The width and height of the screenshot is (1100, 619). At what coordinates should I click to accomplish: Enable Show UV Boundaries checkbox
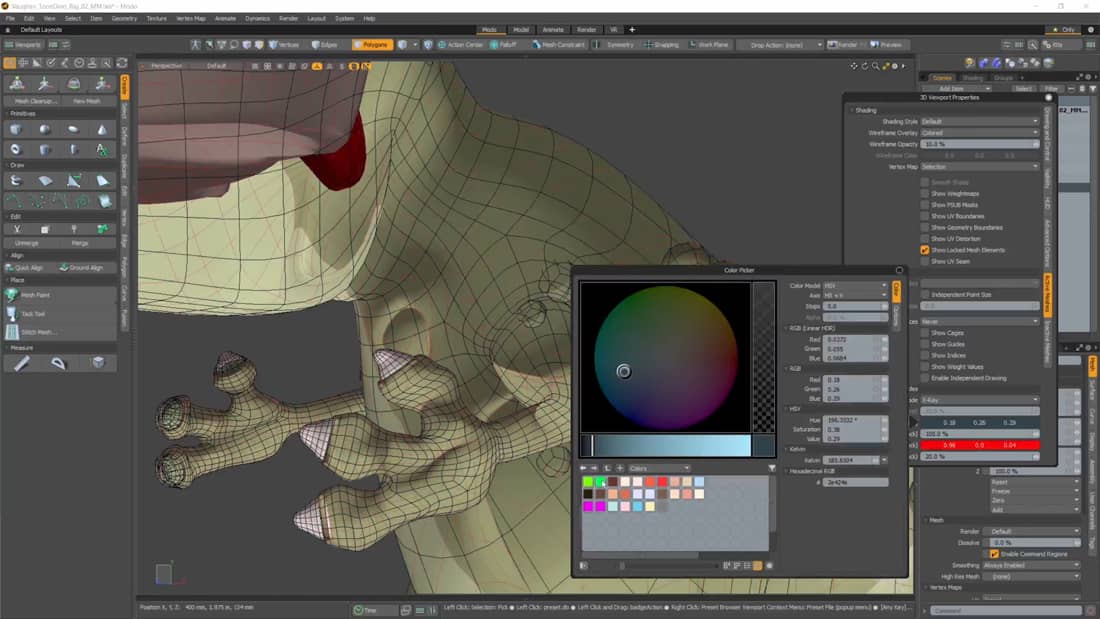[925, 216]
